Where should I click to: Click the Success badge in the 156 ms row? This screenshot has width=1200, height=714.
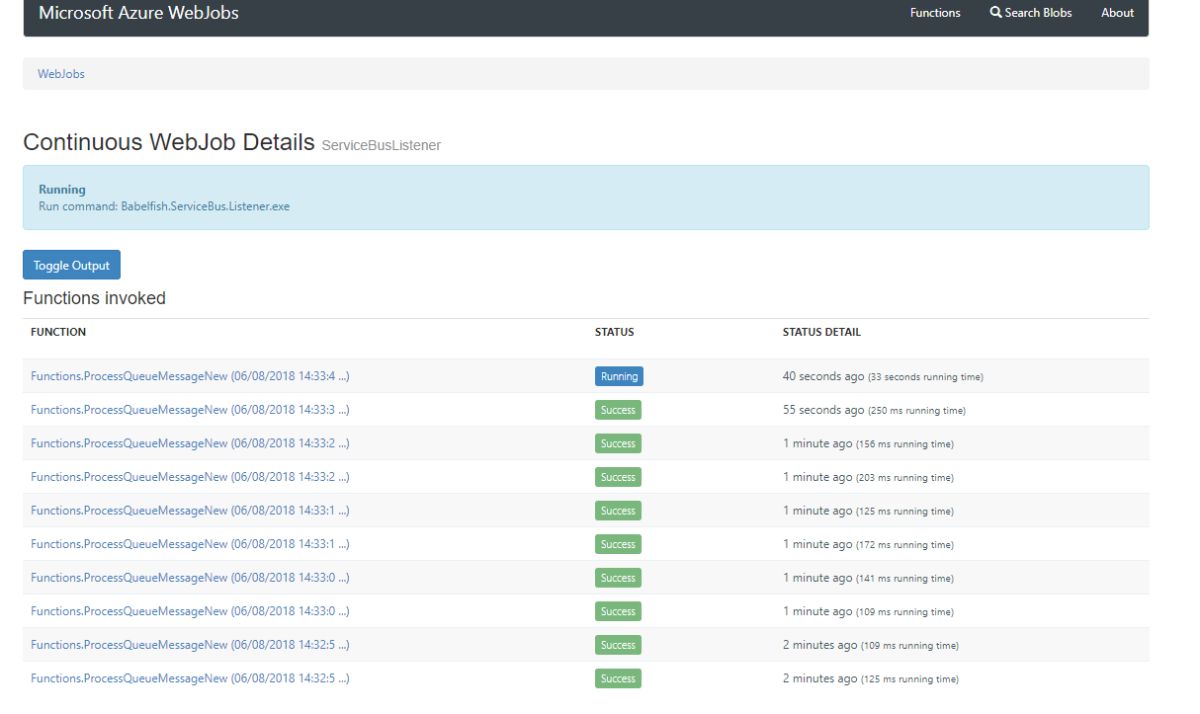618,443
